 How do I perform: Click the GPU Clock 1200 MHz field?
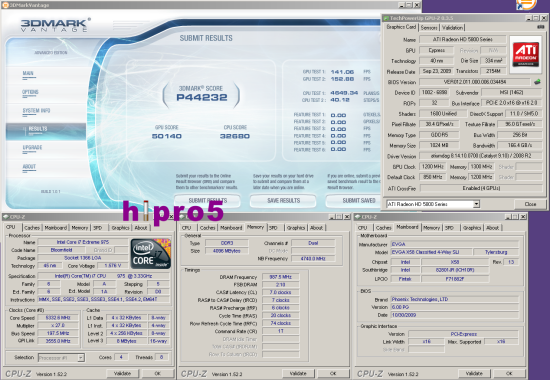(432, 167)
